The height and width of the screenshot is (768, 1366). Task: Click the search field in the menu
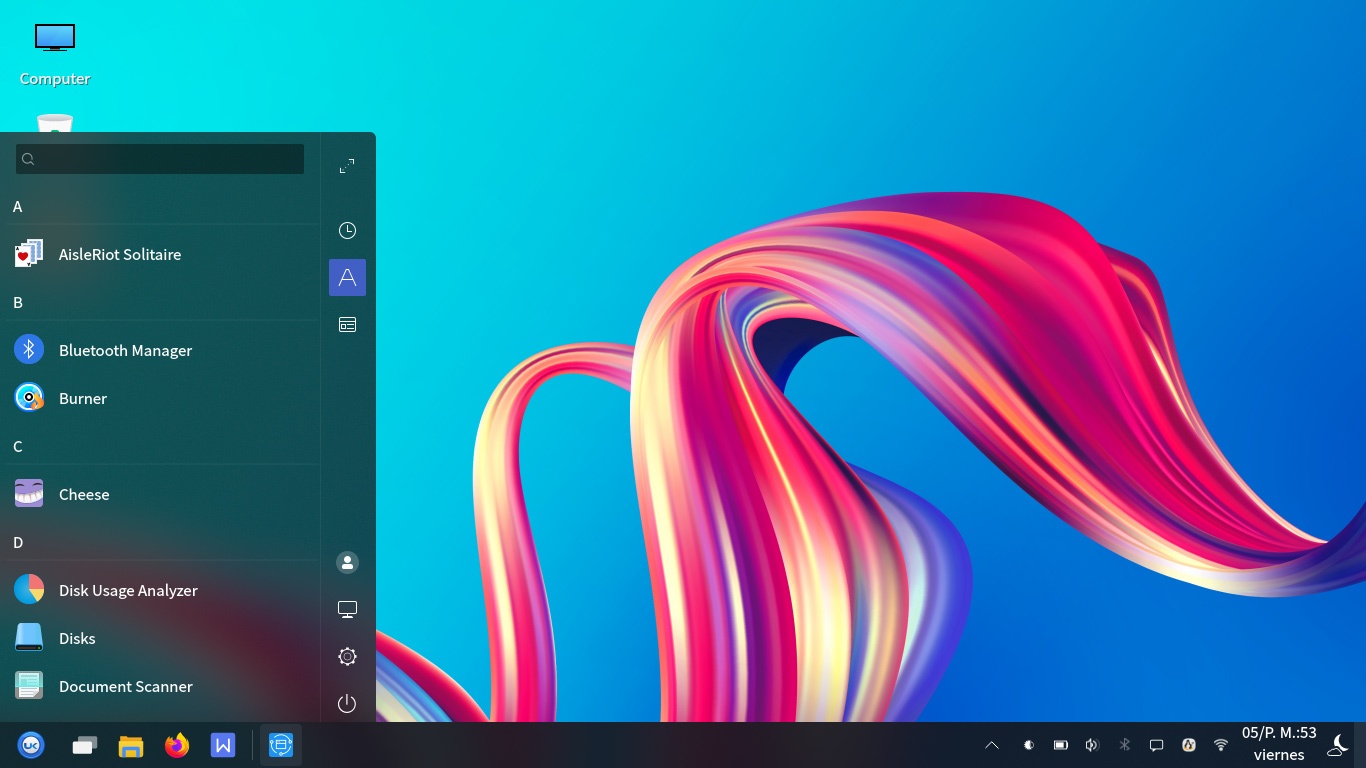tap(159, 159)
